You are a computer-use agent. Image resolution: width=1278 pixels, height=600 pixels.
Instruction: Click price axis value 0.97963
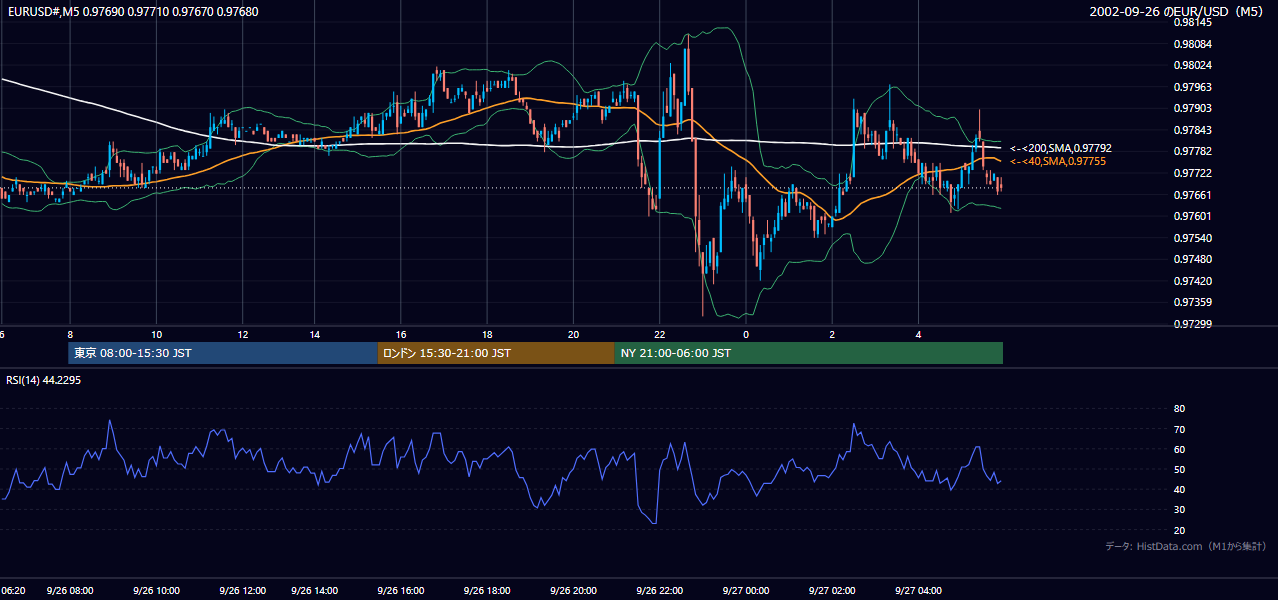click(1193, 87)
